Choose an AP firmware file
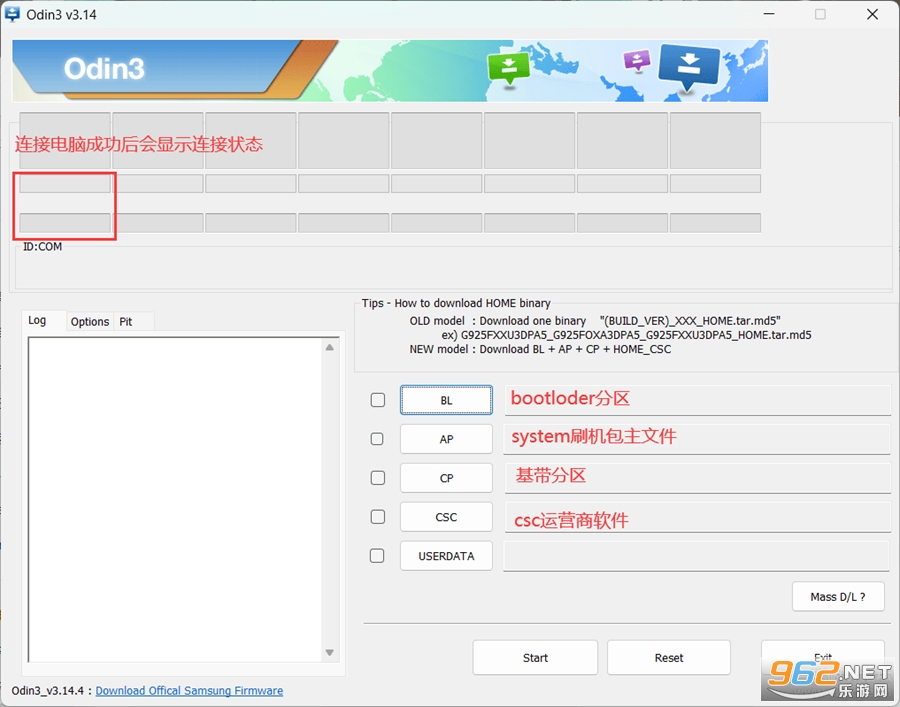This screenshot has height=707, width=900. (446, 439)
